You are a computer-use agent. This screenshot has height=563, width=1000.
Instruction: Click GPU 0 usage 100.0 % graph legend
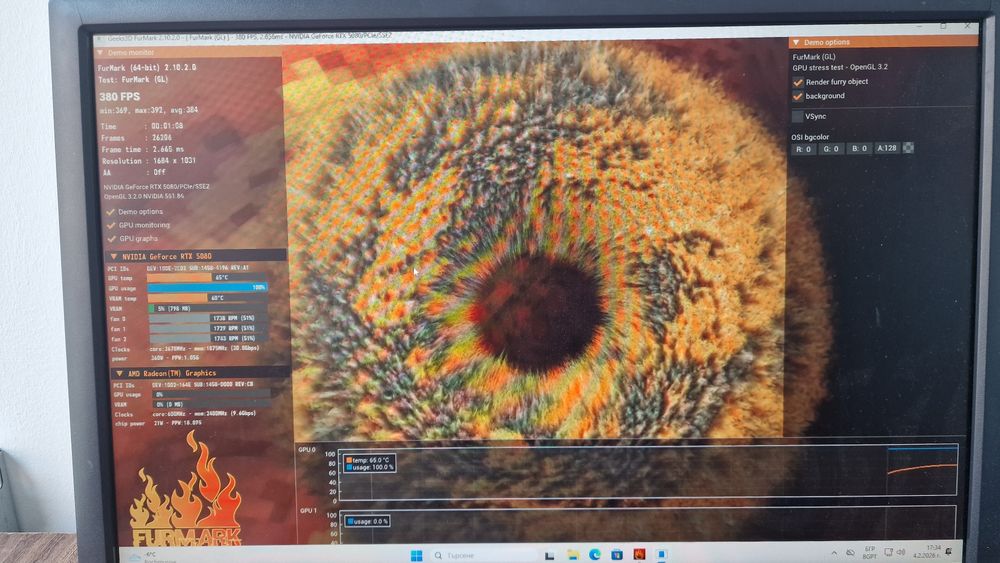point(369,467)
